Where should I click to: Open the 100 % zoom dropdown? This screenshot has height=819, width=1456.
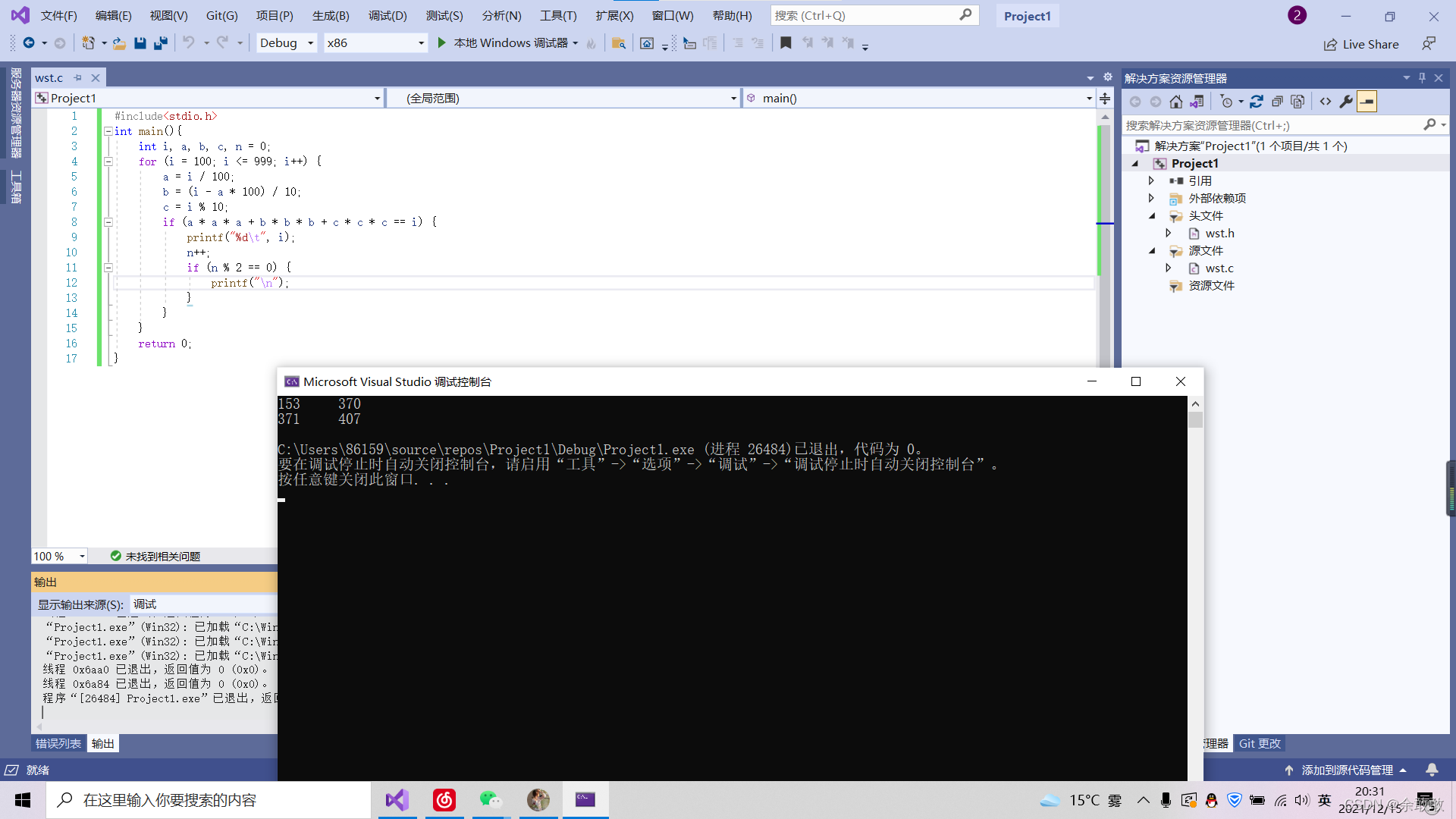60,556
